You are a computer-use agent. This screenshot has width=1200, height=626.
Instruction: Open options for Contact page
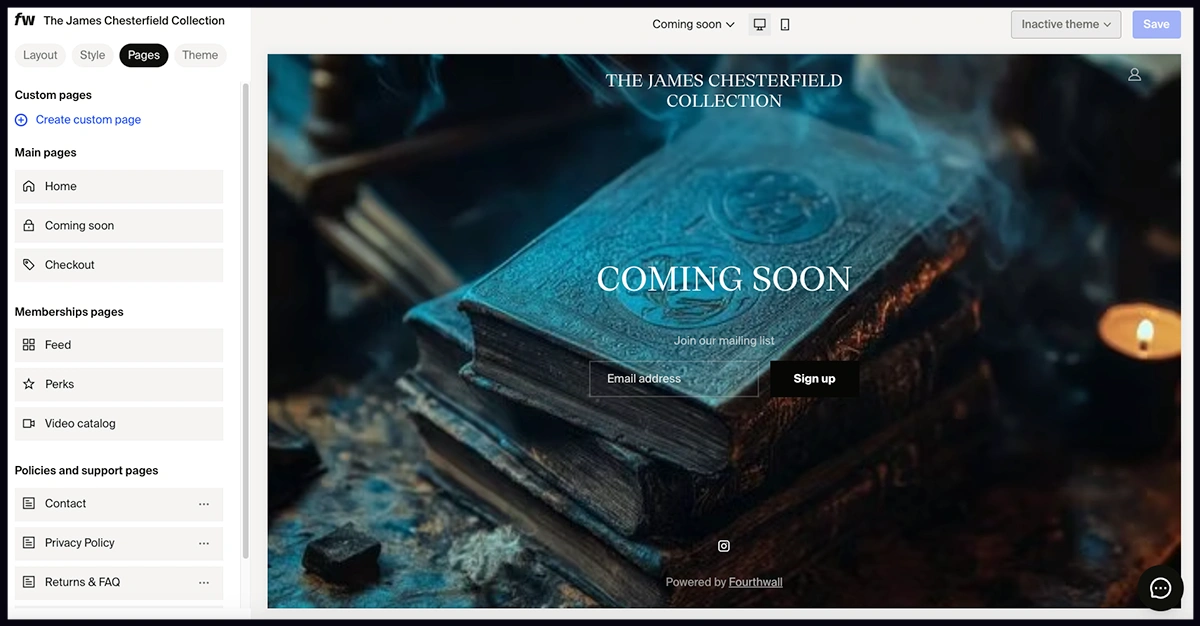point(204,504)
